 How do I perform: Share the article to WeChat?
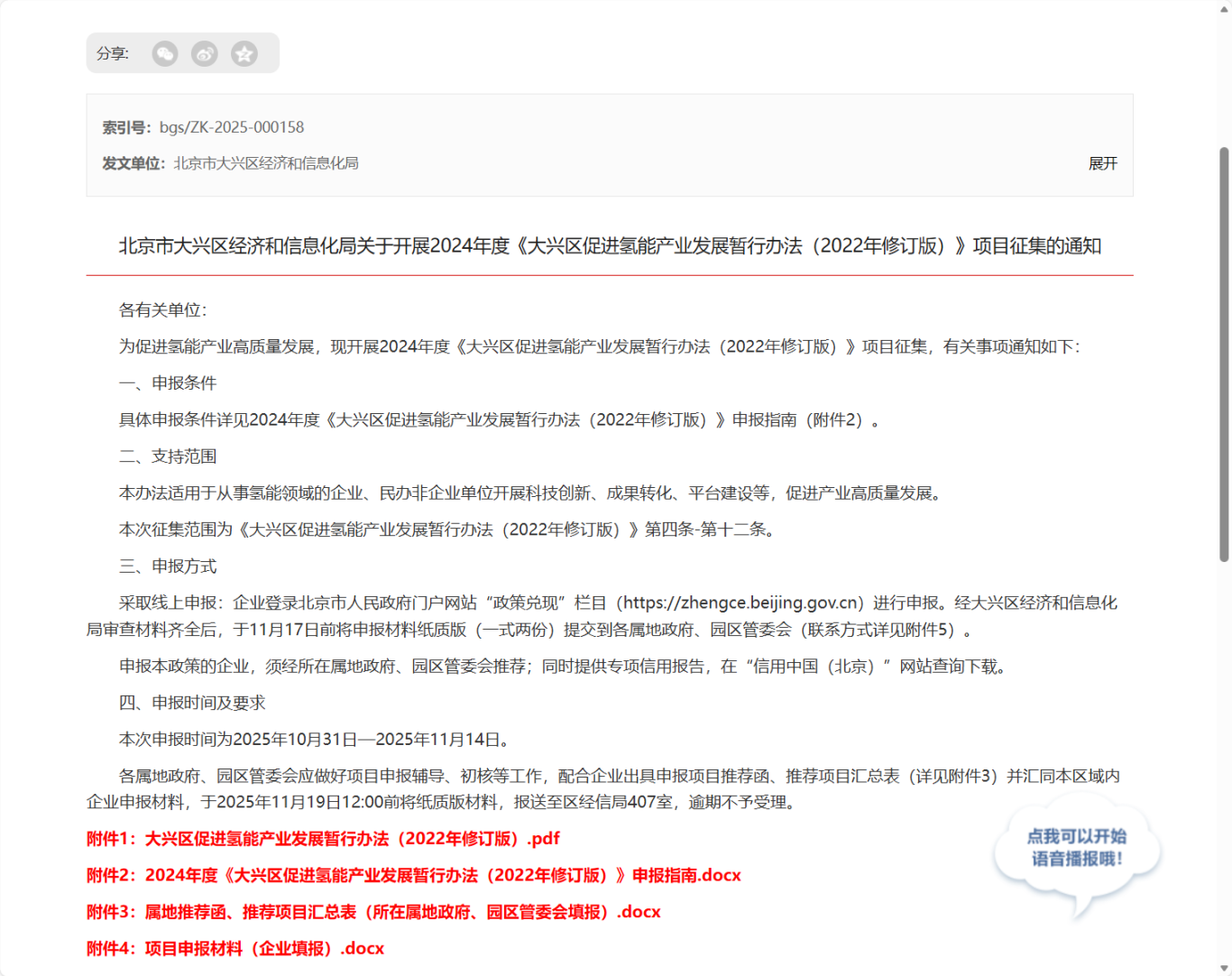pyautogui.click(x=165, y=53)
